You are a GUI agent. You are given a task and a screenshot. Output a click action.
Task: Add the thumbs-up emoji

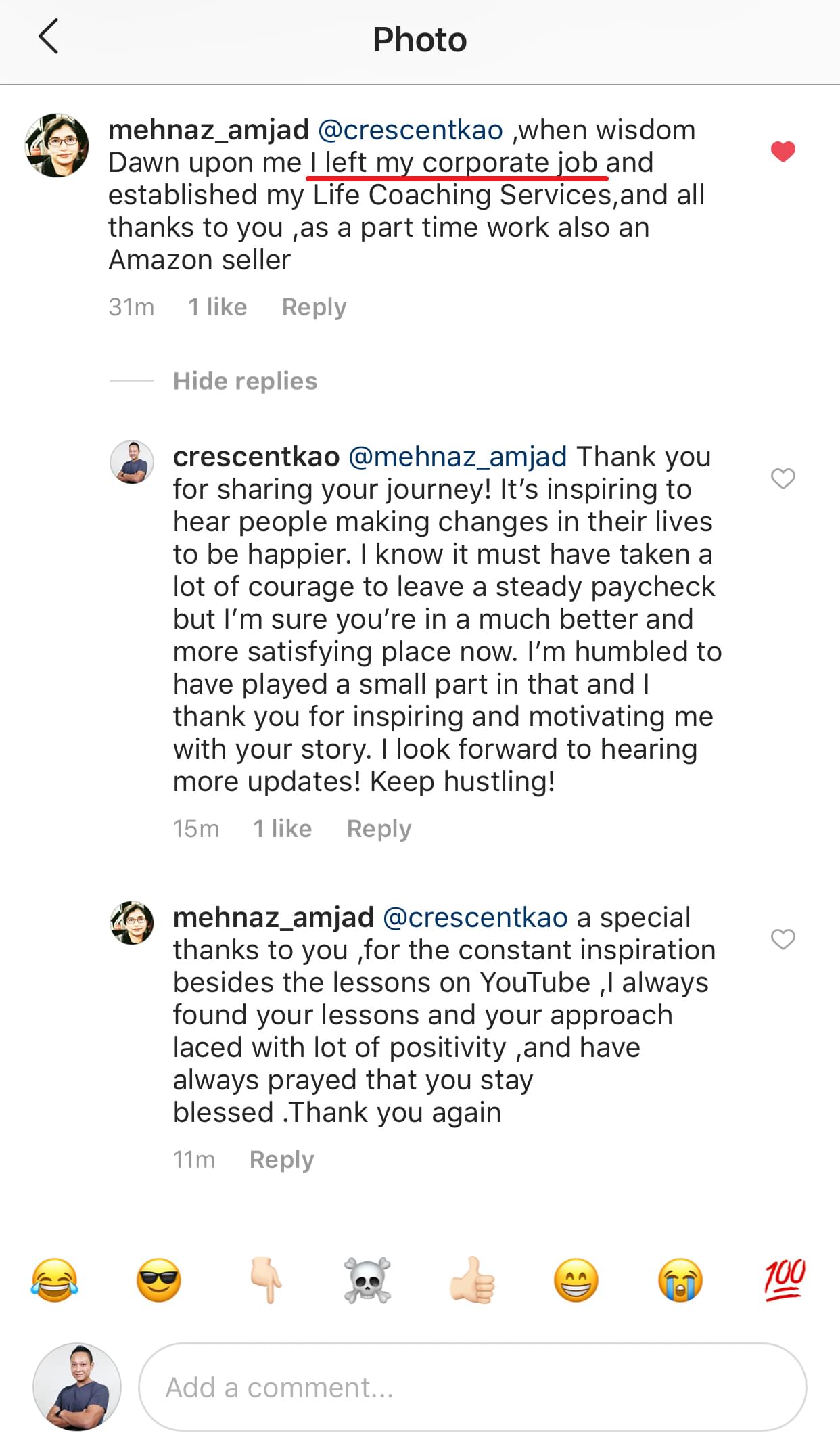472,1280
